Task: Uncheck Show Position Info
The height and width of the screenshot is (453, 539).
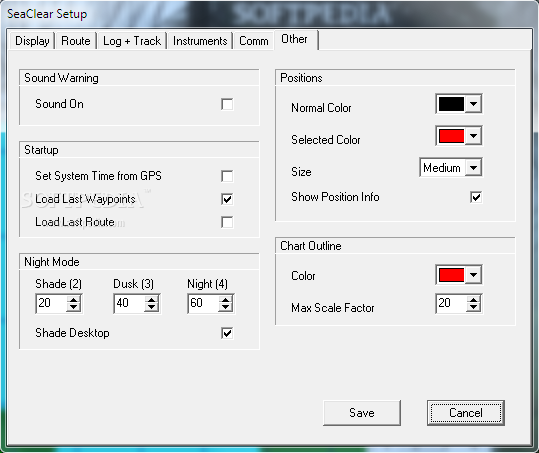Action: [x=476, y=197]
